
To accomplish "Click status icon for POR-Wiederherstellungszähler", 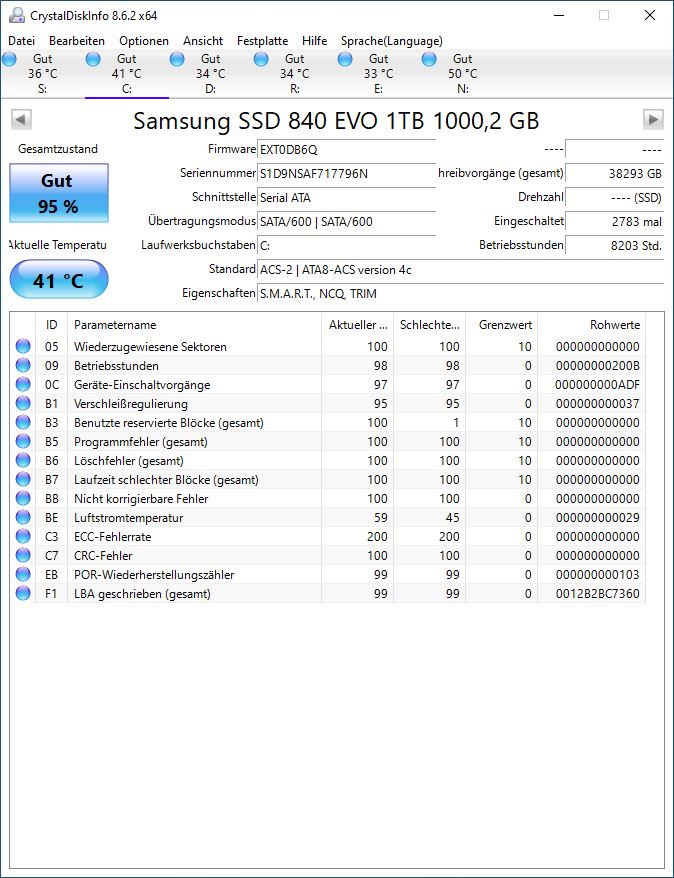I will pyautogui.click(x=23, y=575).
